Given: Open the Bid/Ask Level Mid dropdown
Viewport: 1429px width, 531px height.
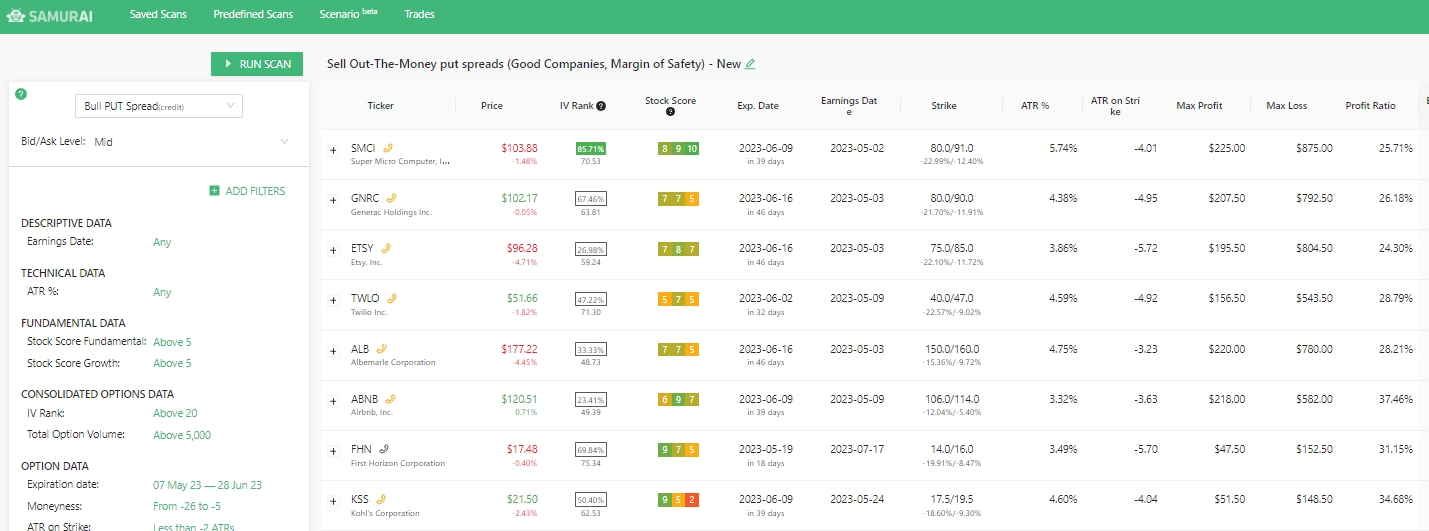Looking at the screenshot, I should coord(190,142).
